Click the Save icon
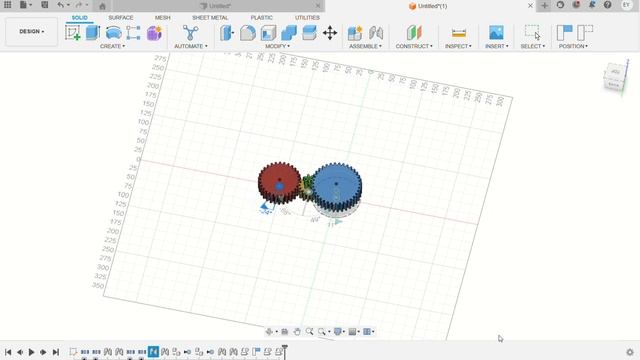The width and height of the screenshot is (640, 360). tap(44, 5)
